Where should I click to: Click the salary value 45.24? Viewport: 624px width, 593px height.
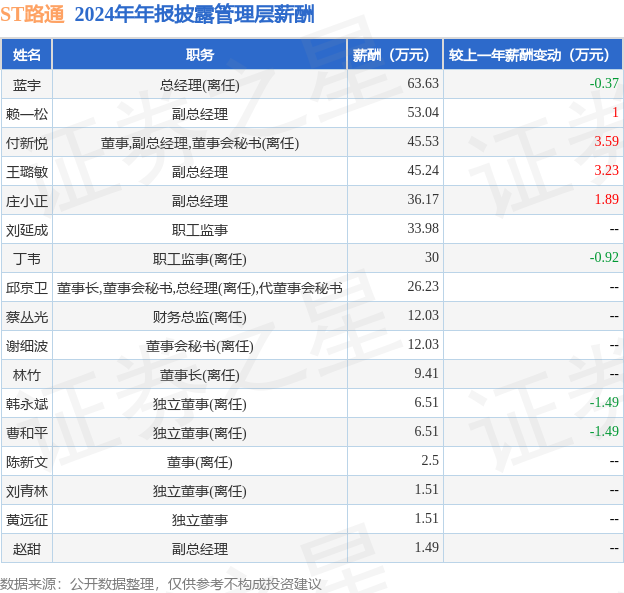point(423,171)
